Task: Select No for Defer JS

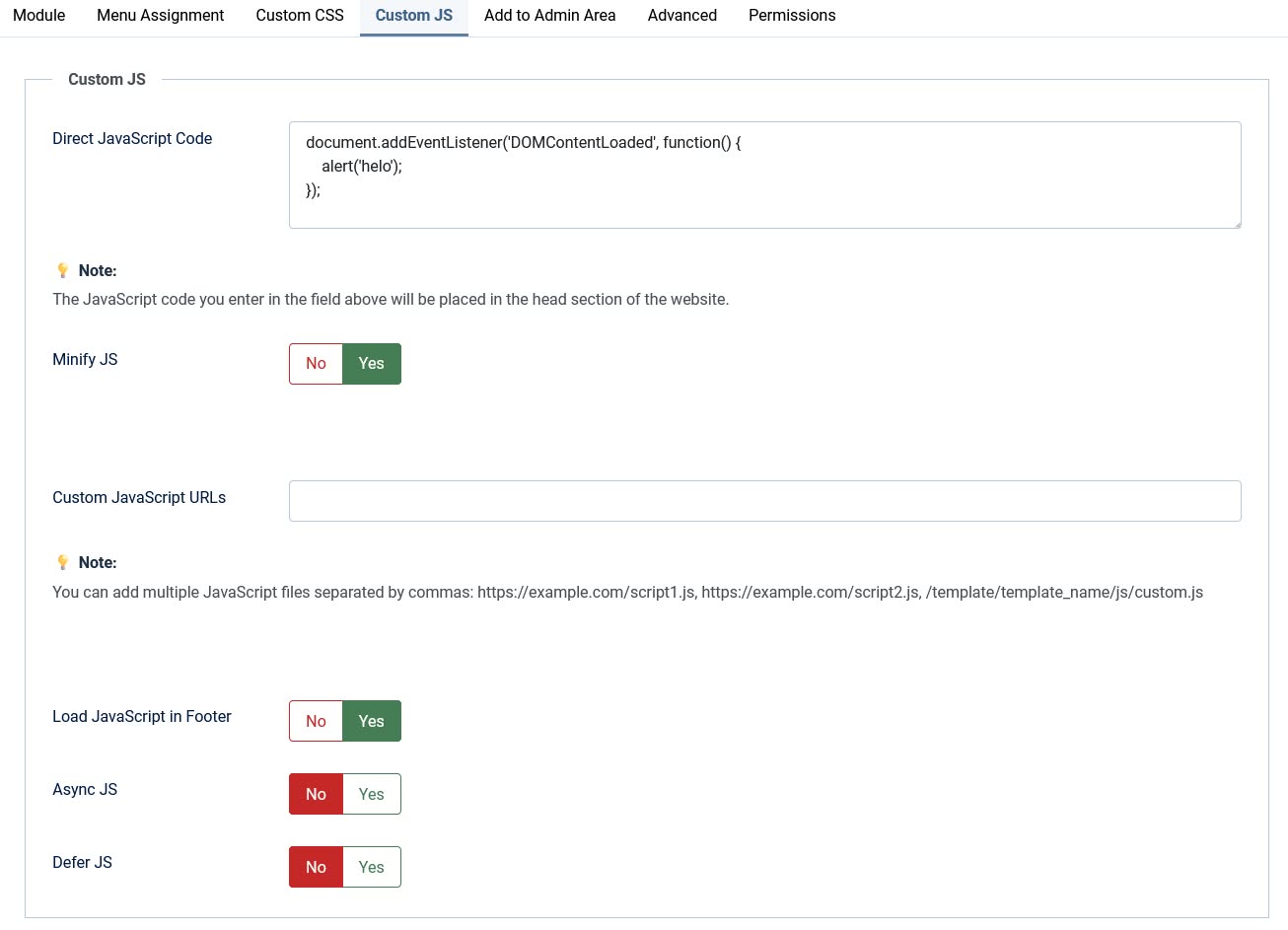Action: (x=316, y=867)
